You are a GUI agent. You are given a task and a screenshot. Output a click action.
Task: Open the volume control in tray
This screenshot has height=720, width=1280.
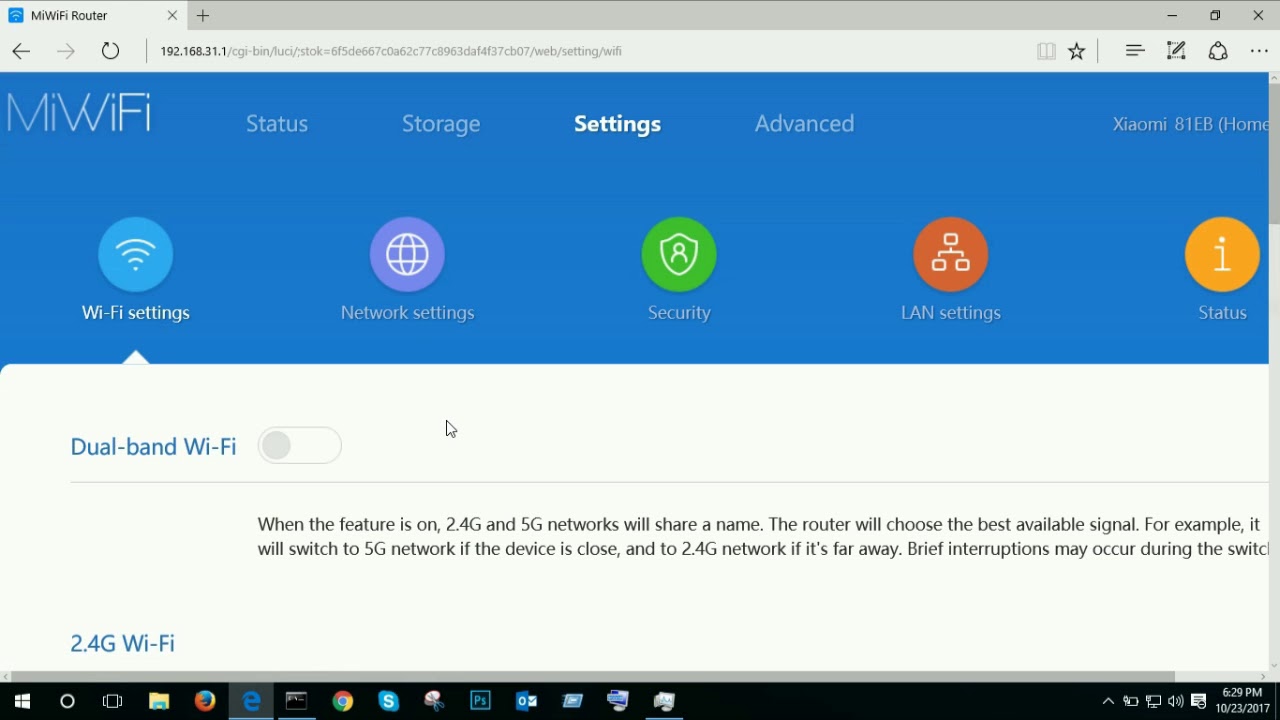pyautogui.click(x=1176, y=701)
